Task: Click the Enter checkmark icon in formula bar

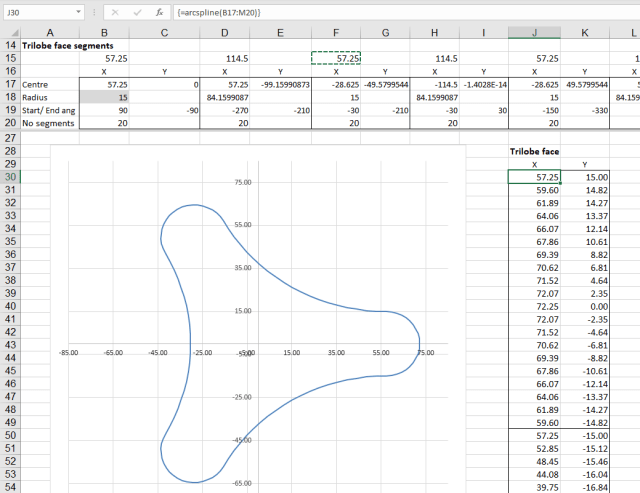Action: (136, 12)
